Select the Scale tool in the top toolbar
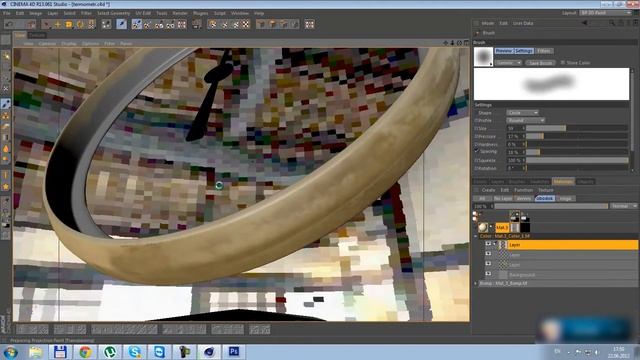The height and width of the screenshot is (360, 640). point(69,24)
